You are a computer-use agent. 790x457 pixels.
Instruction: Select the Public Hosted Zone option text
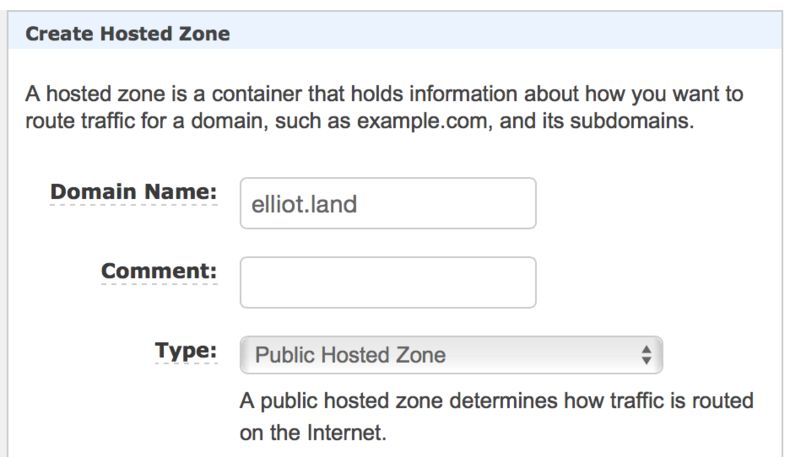pyautogui.click(x=350, y=355)
